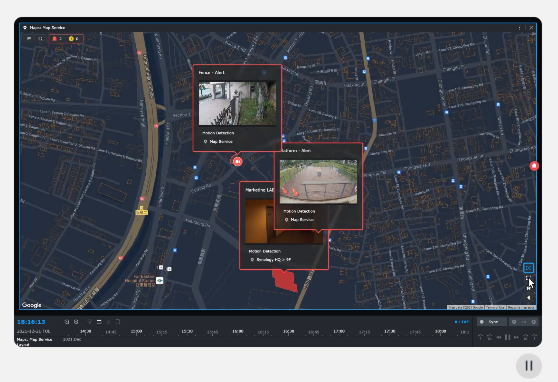Click the fullscreen brackets icon under cursor
The image size is (558, 382).
pyautogui.click(x=528, y=278)
